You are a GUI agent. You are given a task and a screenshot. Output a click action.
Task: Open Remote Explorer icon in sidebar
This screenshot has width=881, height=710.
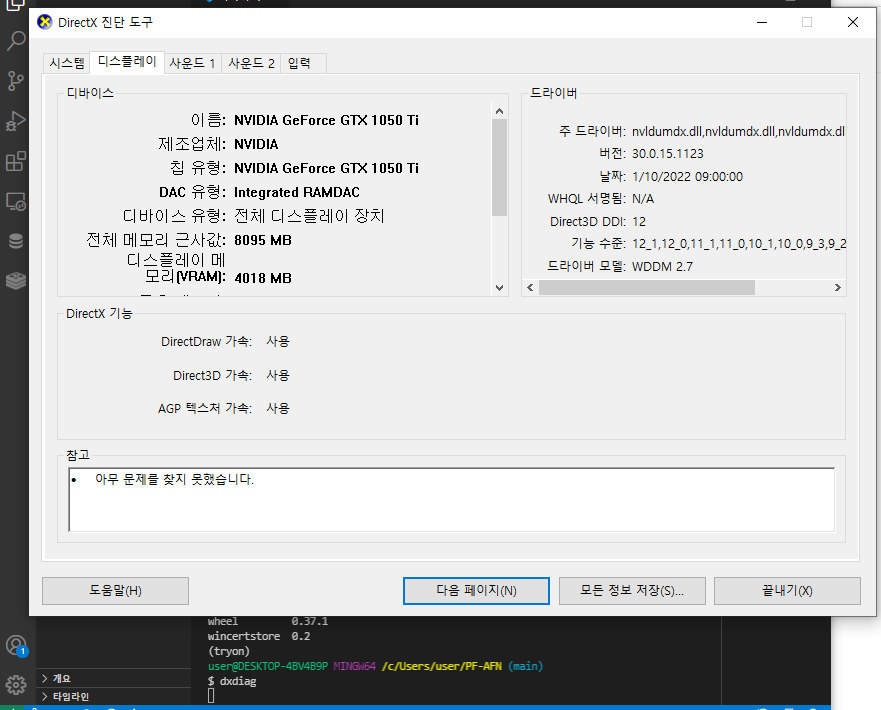coord(15,201)
